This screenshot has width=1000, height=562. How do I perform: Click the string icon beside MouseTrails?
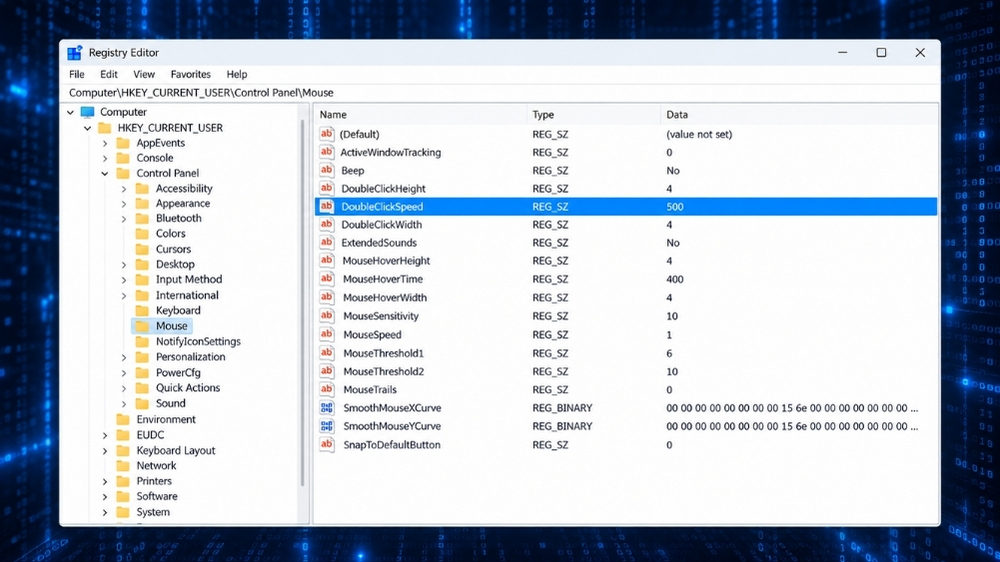327,389
